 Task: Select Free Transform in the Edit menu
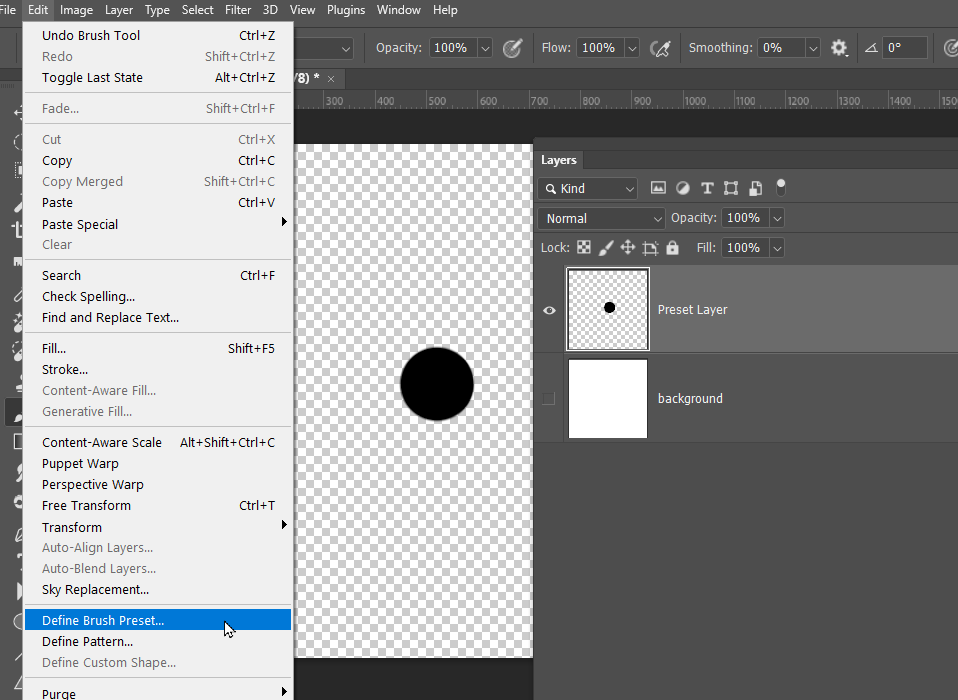pos(86,505)
